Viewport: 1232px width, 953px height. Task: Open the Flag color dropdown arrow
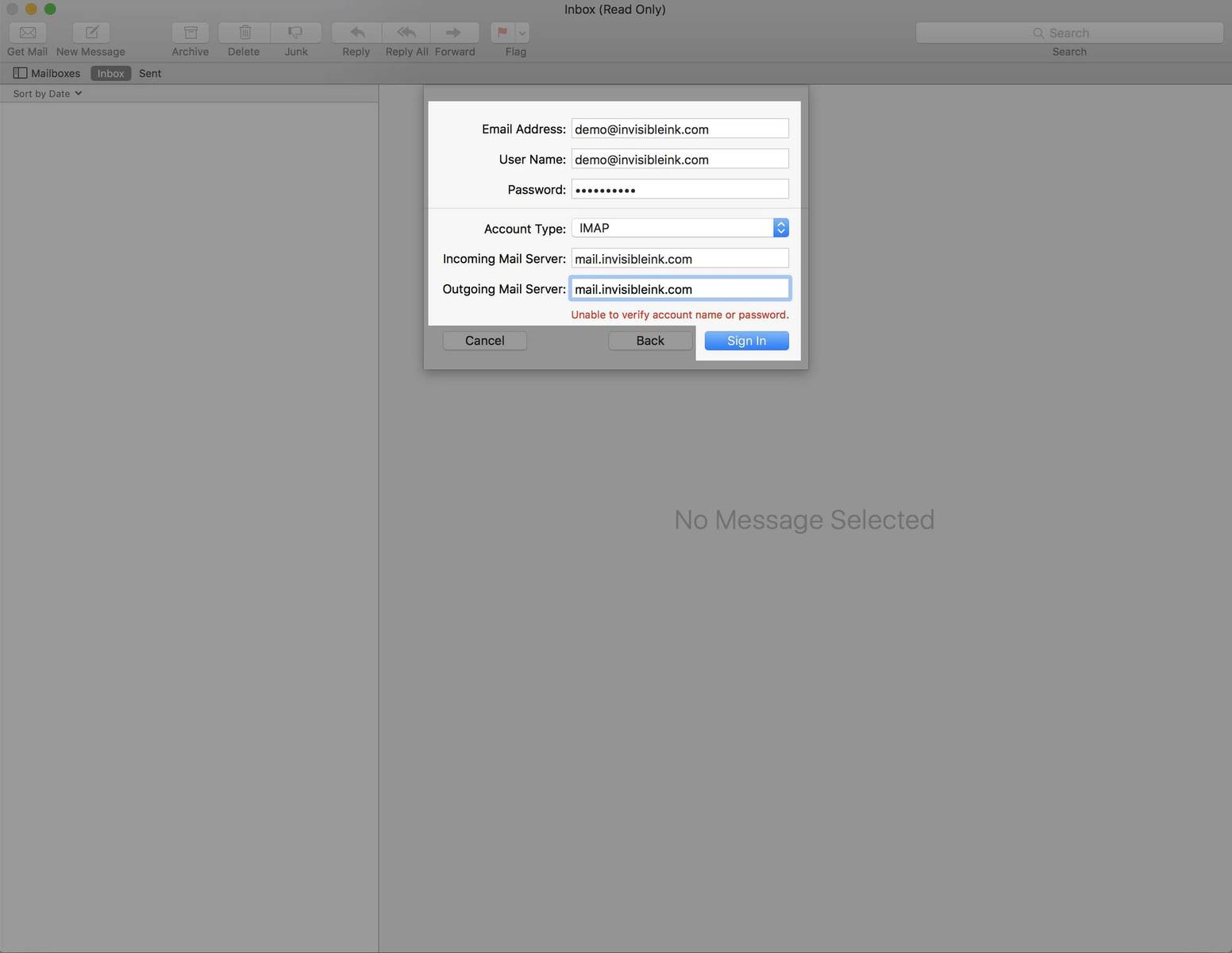pyautogui.click(x=522, y=33)
